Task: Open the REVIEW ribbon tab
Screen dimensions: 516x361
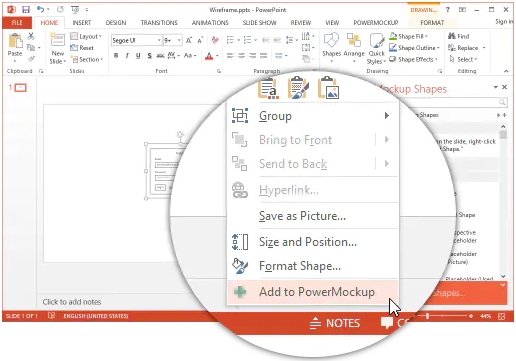Action: [301, 23]
